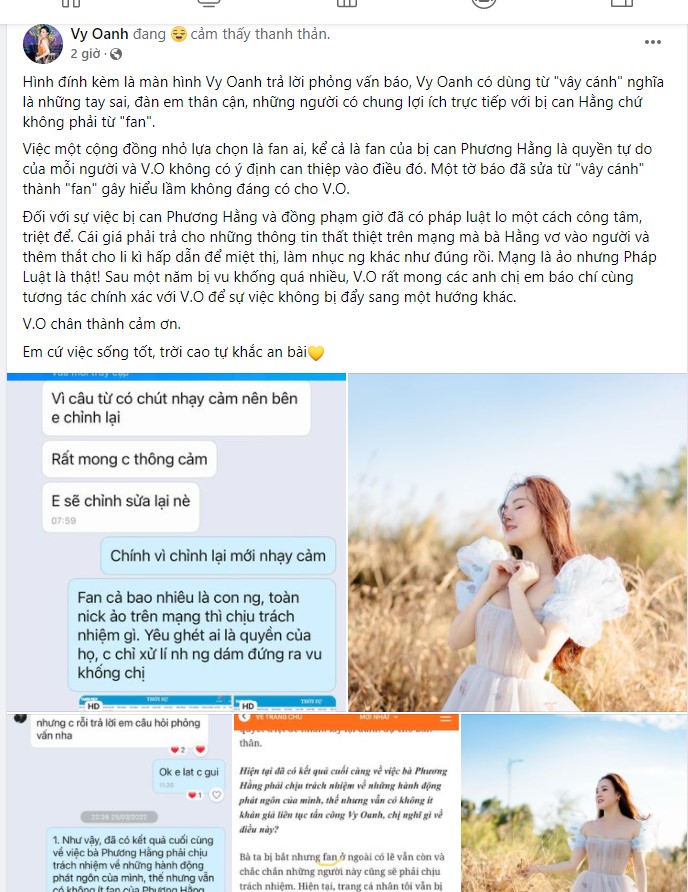Switch to the Watch video tab in the top navigation
Screen dimensions: 688x892
[x=208, y=3]
